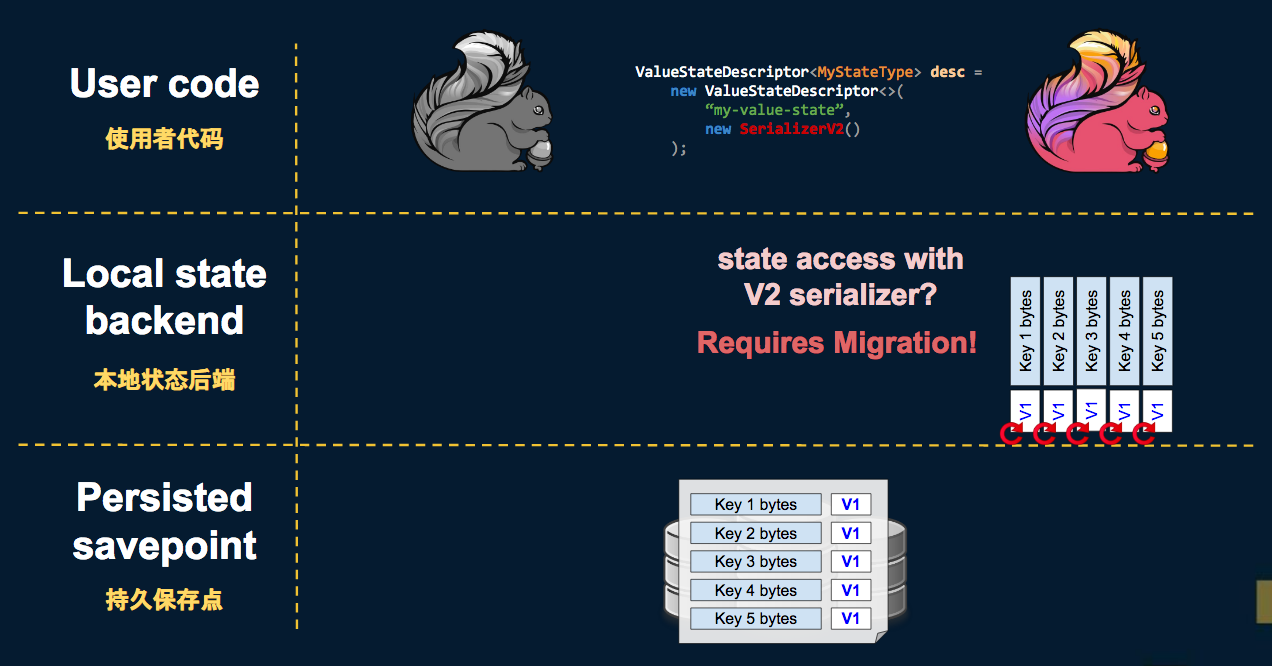Click the red refresh arrow under Key 3 column
Viewport: 1272px width, 666px height.
pos(1077,433)
